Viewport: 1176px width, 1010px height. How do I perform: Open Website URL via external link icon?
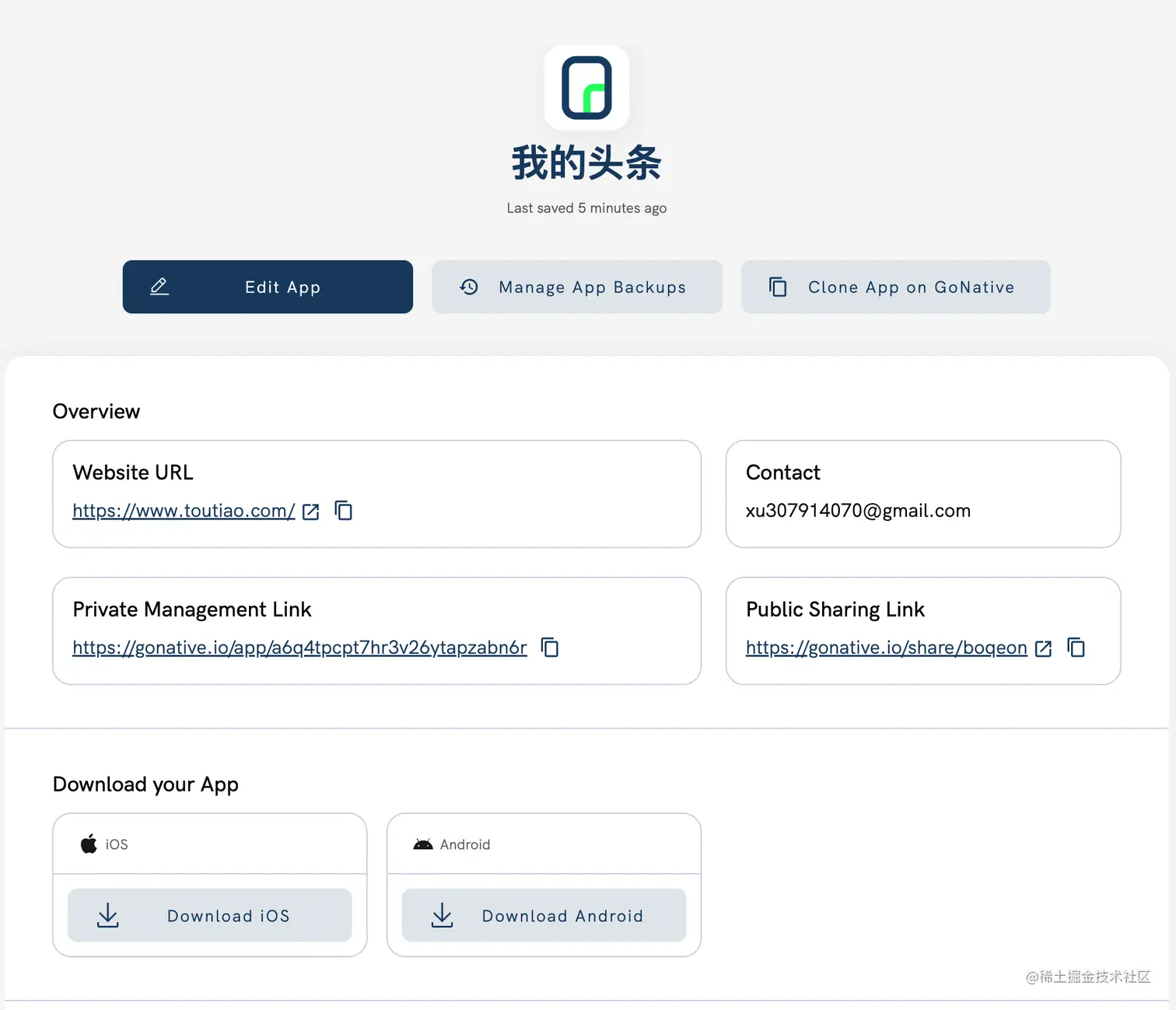[x=310, y=512]
